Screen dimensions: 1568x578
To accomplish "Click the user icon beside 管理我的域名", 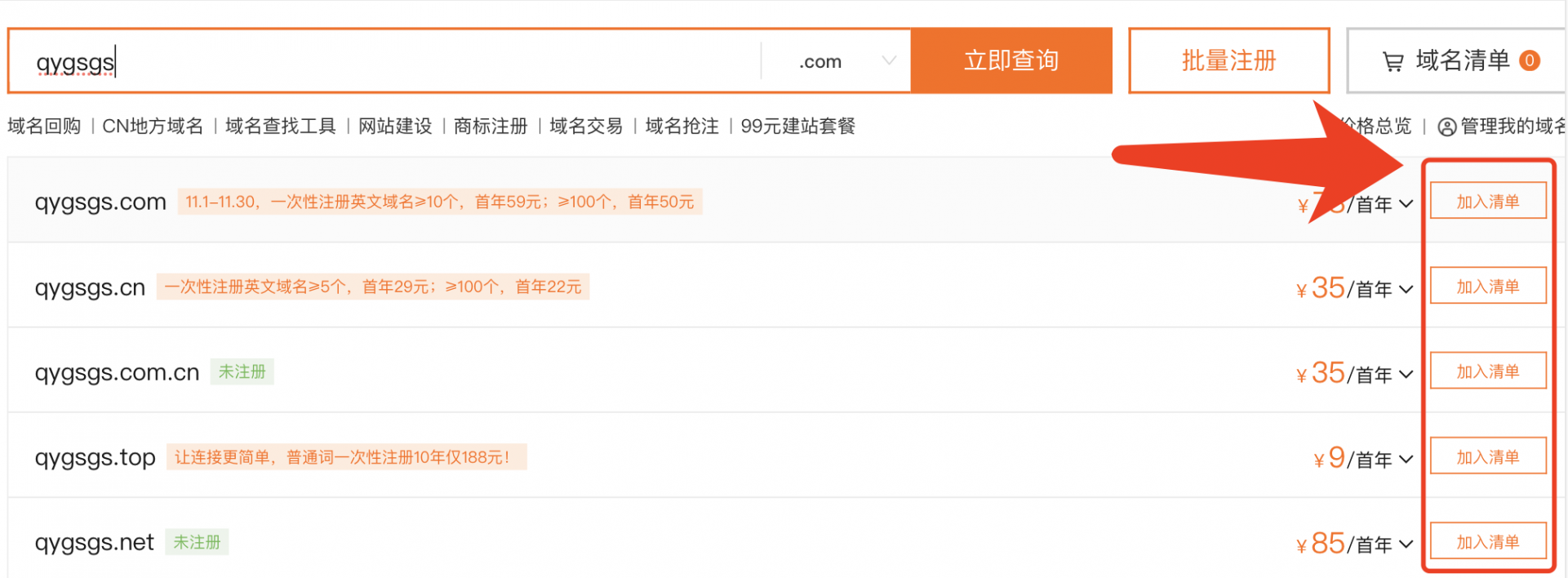I will (x=1446, y=127).
